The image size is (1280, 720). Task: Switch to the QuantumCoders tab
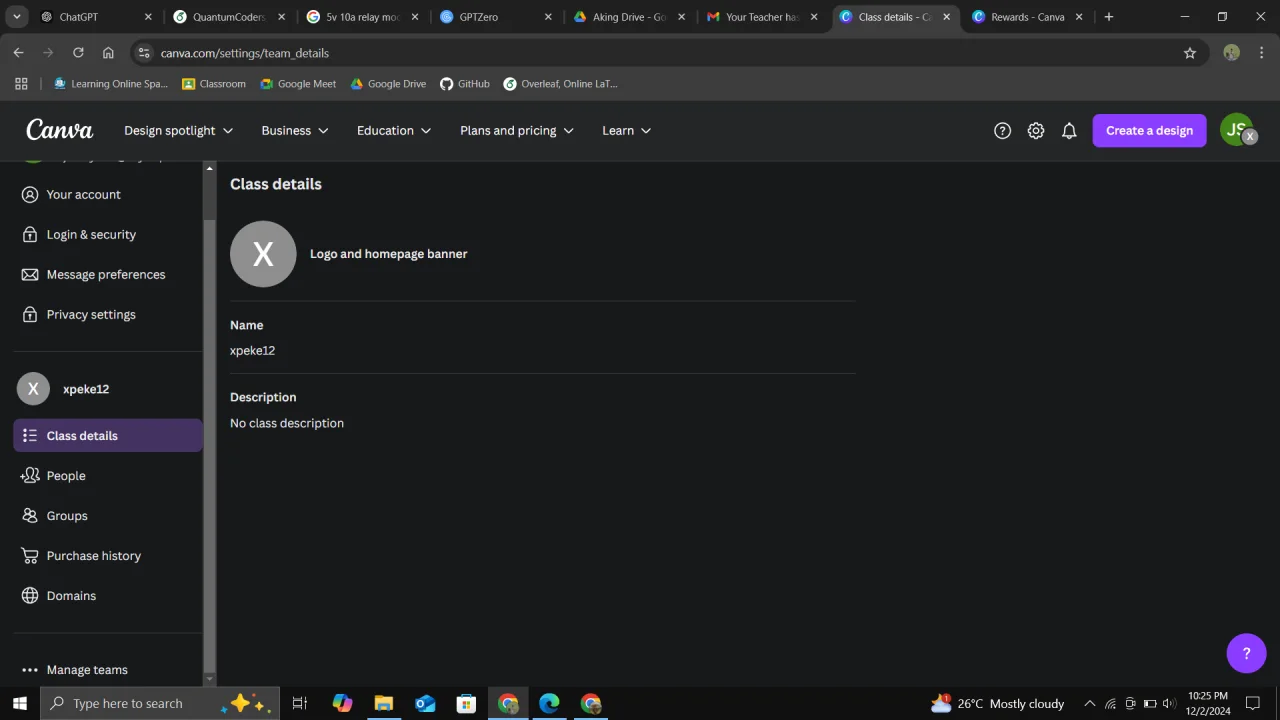229,17
